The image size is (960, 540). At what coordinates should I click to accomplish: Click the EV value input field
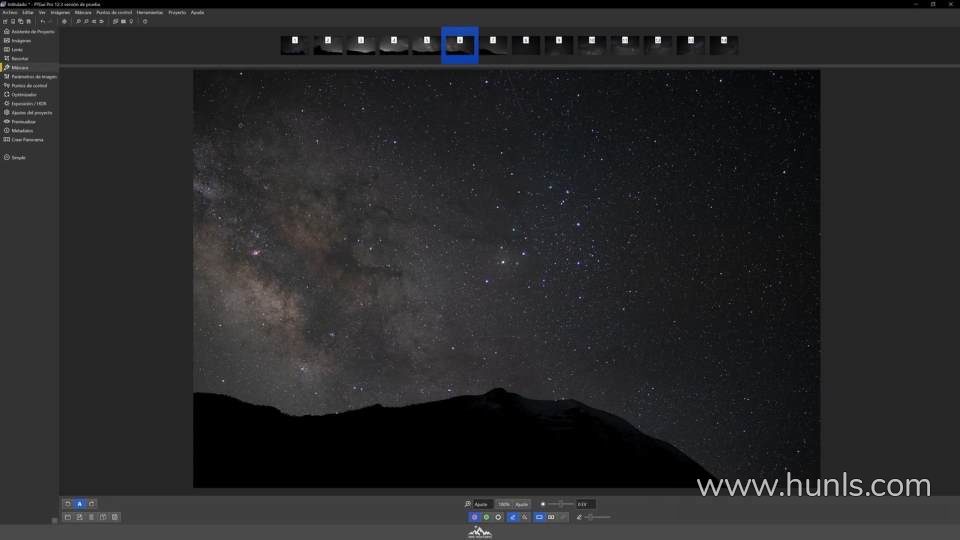point(585,504)
